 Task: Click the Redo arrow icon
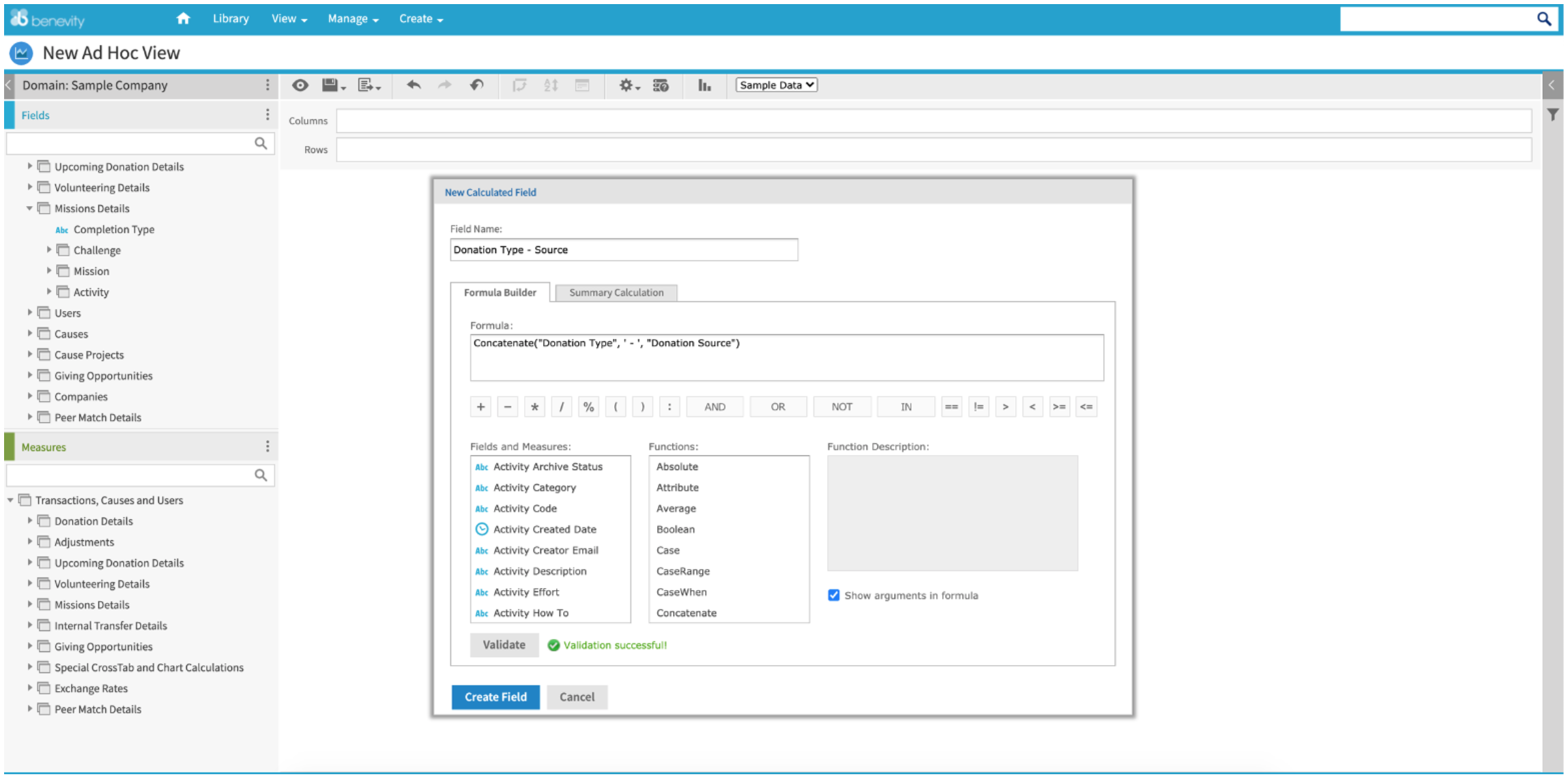pyautogui.click(x=445, y=85)
